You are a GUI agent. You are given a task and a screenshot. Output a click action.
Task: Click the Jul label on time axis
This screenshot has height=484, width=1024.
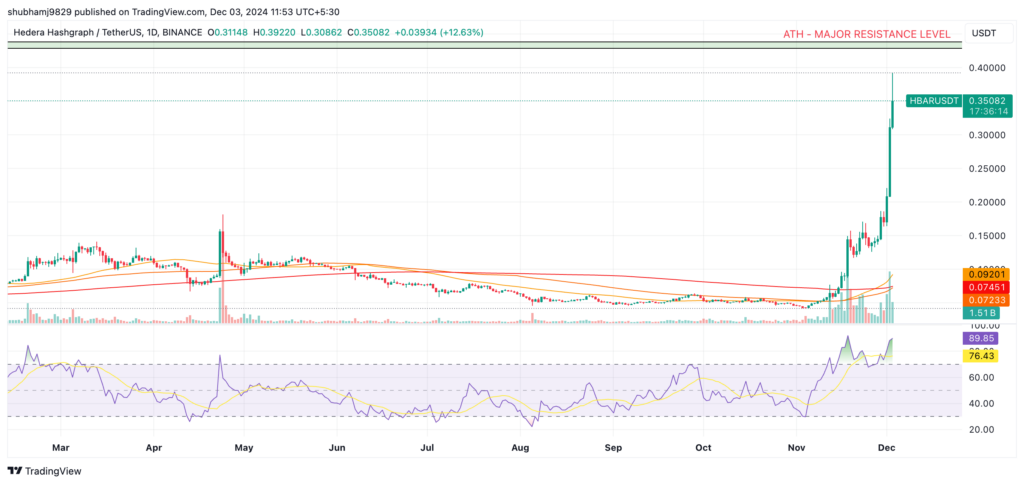(x=426, y=448)
